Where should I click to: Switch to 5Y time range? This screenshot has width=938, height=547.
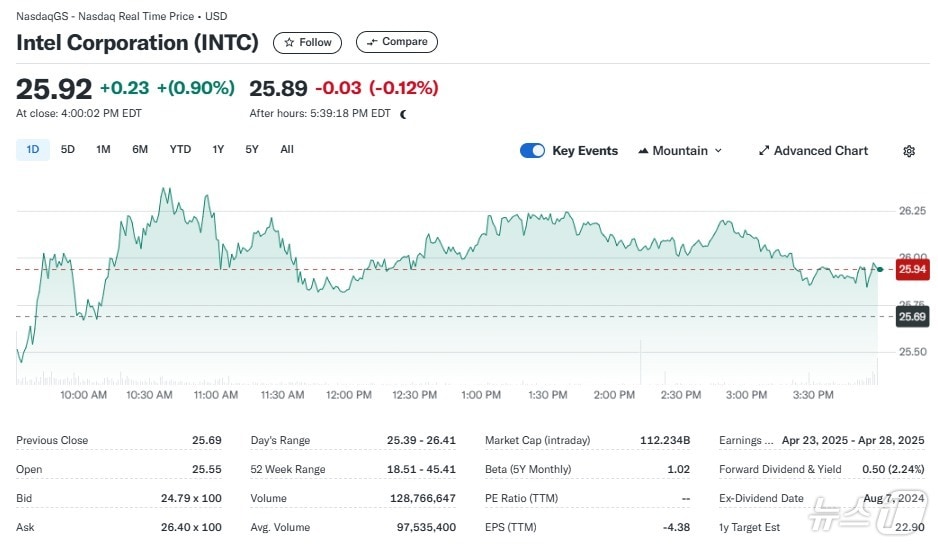tap(252, 150)
